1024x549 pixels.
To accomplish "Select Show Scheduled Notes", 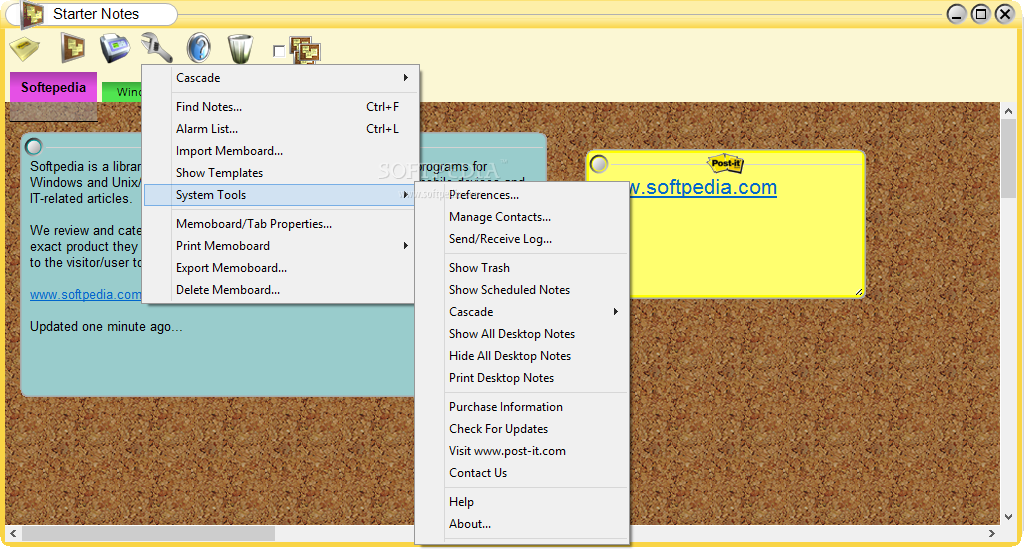I will click(x=522, y=290).
